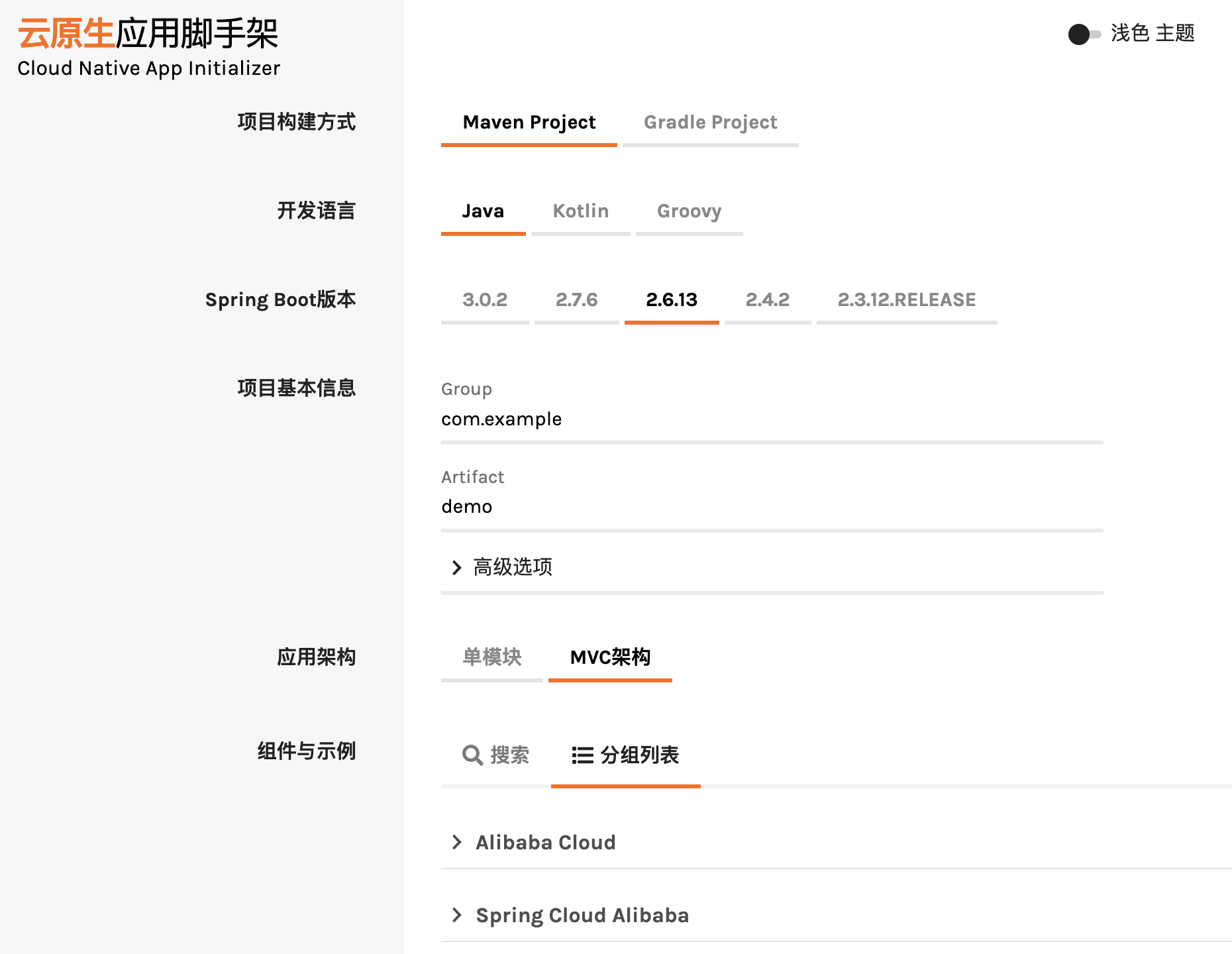Expand the Alibaba Cloud group

[546, 842]
